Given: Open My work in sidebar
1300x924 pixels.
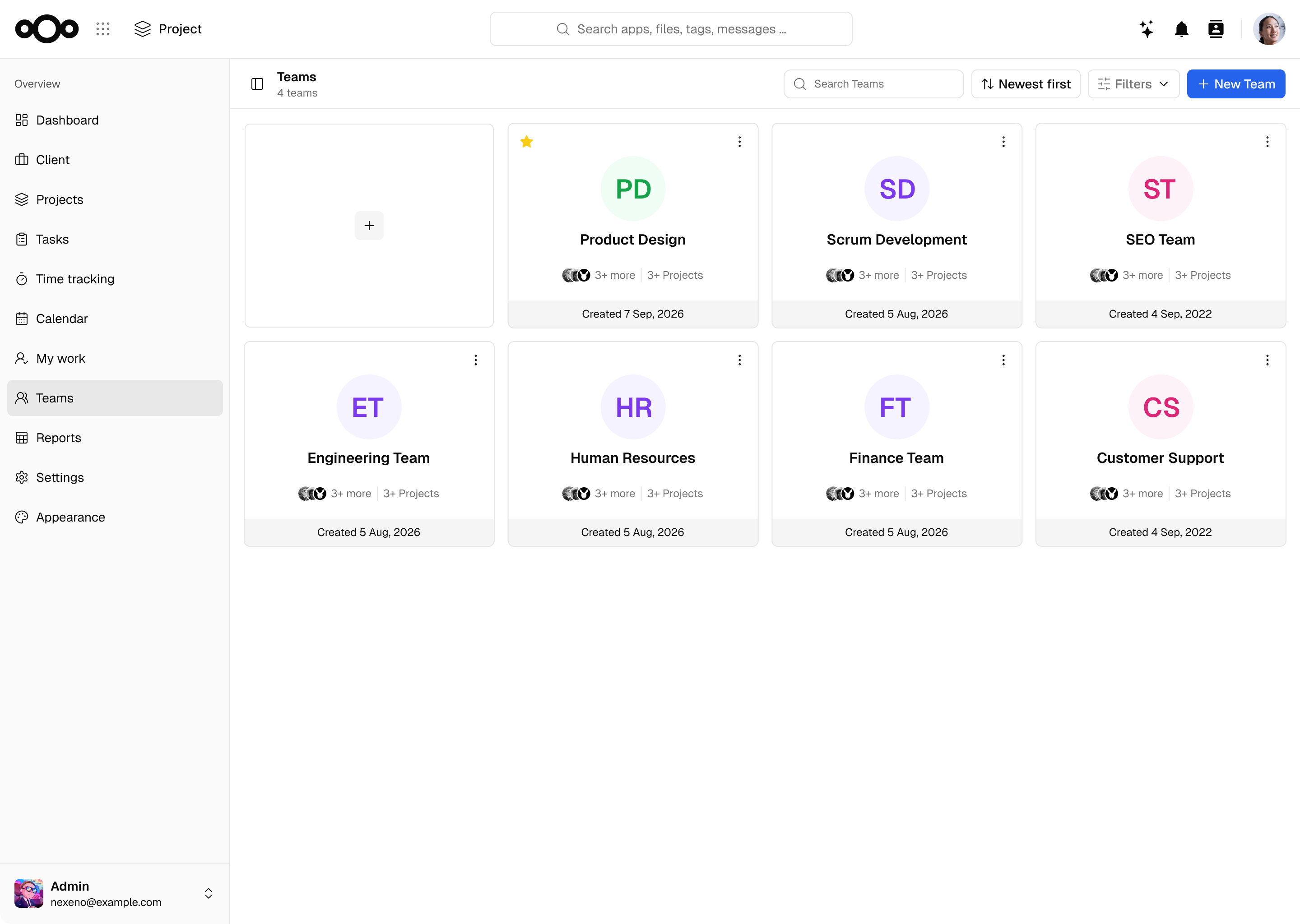Looking at the screenshot, I should [115, 358].
